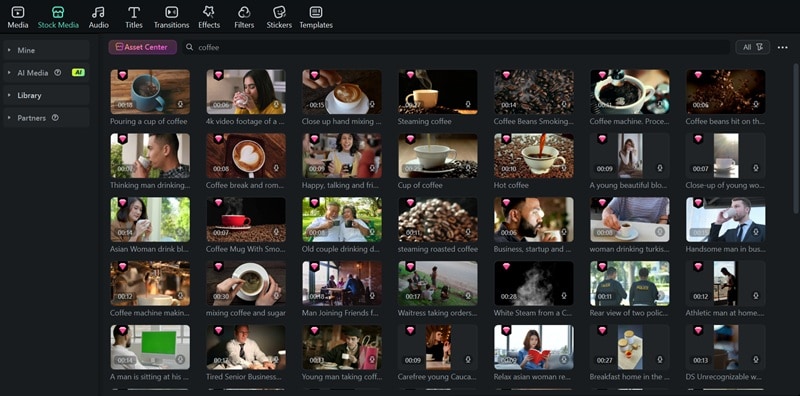Viewport: 800px width, 396px height.
Task: Select the Old couple drinking clip
Action: [x=342, y=219]
